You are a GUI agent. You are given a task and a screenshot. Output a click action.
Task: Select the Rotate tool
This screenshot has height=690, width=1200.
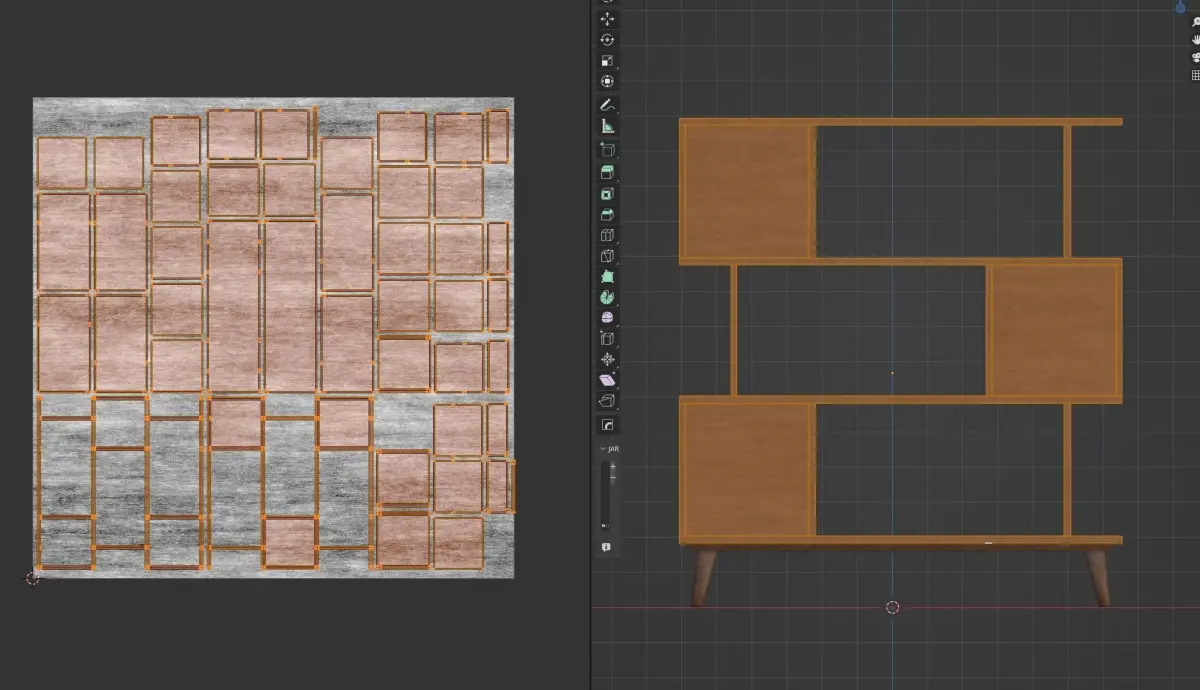tap(607, 40)
